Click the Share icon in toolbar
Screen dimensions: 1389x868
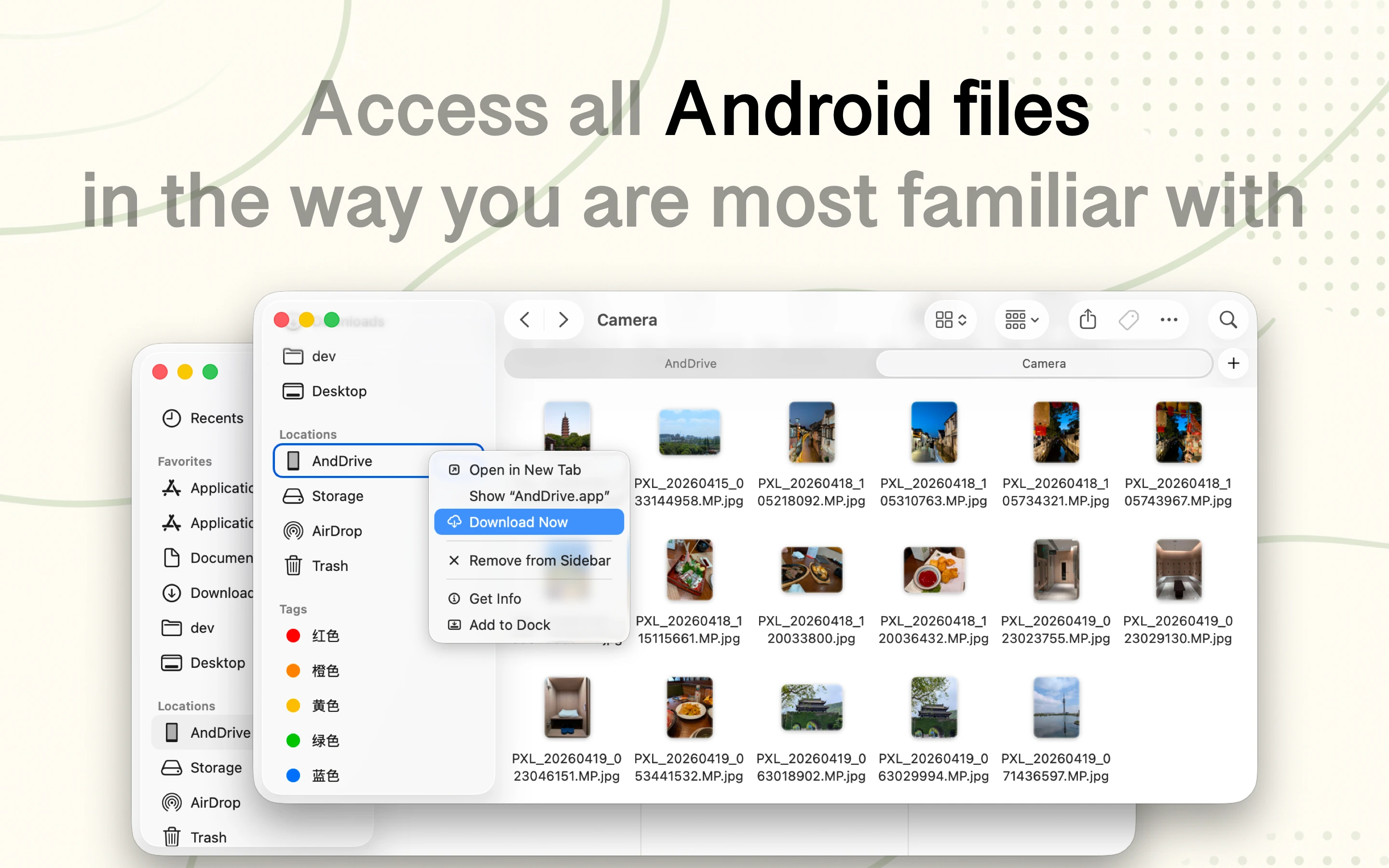[1088, 319]
